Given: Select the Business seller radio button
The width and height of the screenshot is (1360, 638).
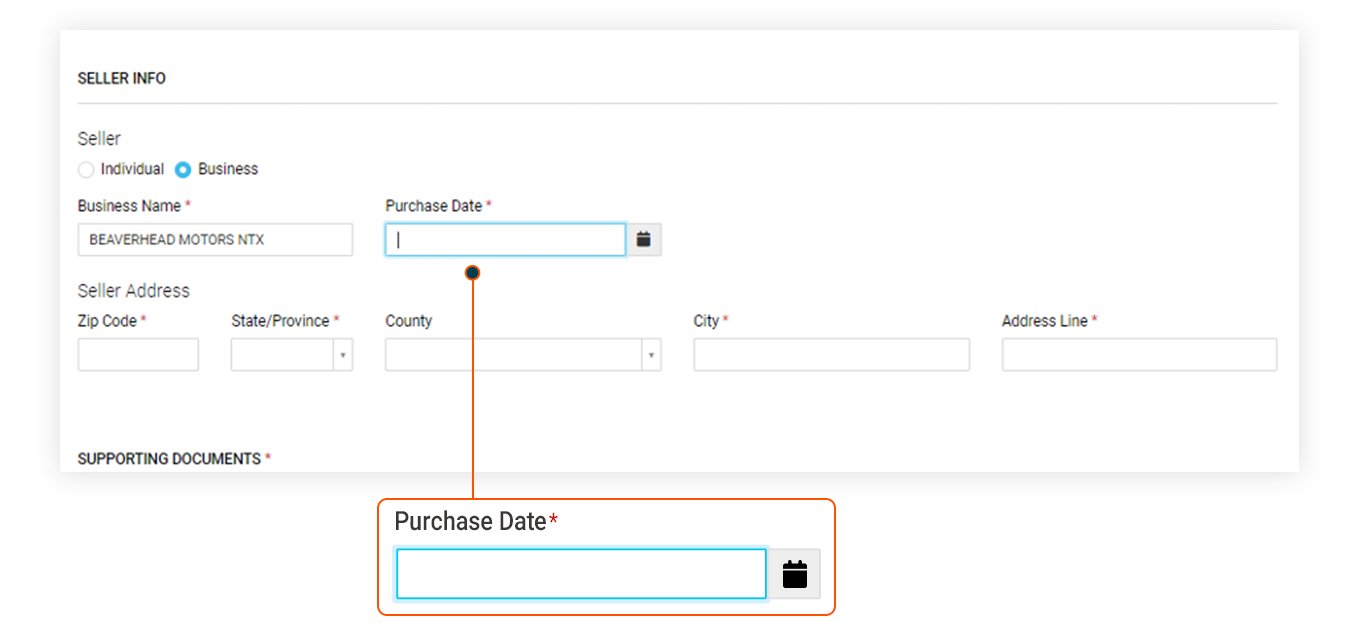Looking at the screenshot, I should pyautogui.click(x=183, y=170).
